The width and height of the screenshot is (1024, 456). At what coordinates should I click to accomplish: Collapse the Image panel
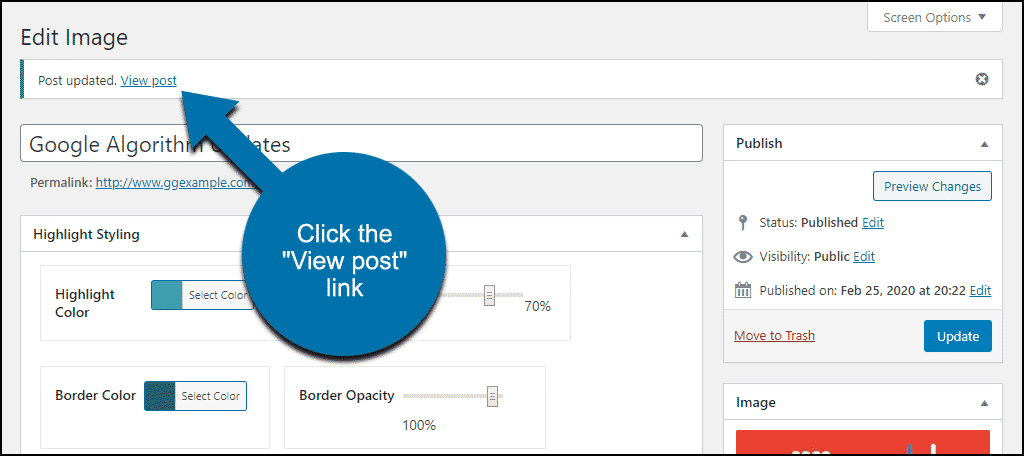(985, 402)
